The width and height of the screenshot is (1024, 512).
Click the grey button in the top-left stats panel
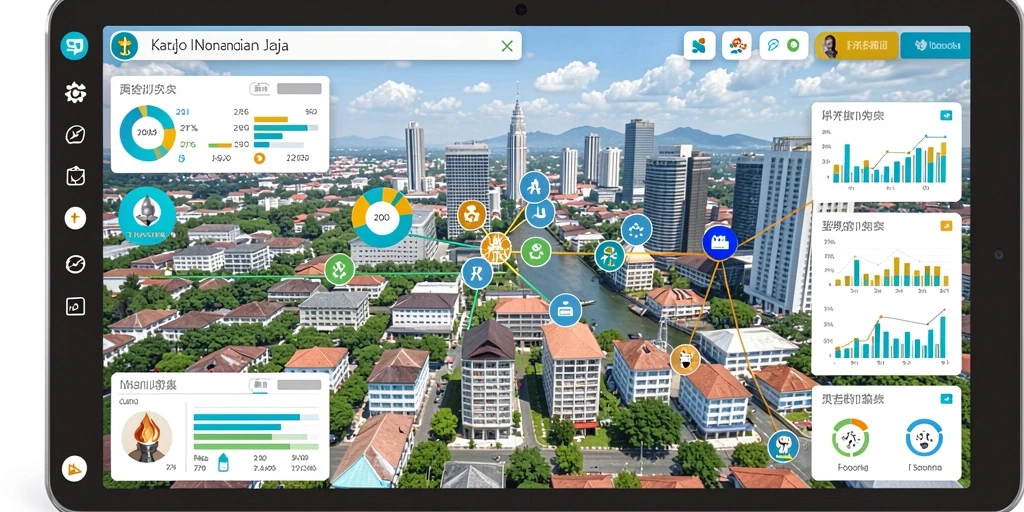coord(299,89)
